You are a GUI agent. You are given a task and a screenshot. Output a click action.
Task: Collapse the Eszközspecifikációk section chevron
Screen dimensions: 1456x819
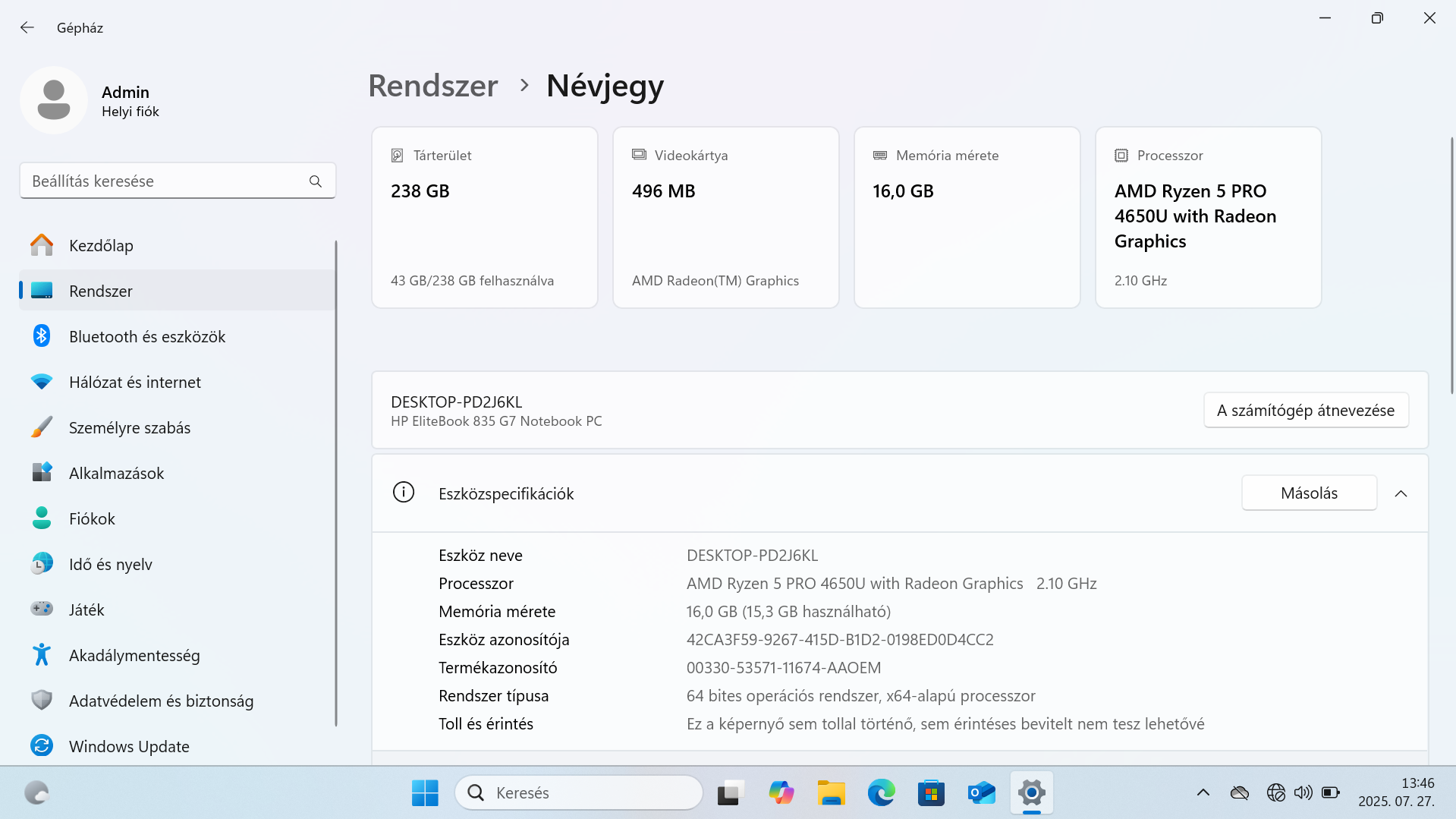pyautogui.click(x=1401, y=493)
